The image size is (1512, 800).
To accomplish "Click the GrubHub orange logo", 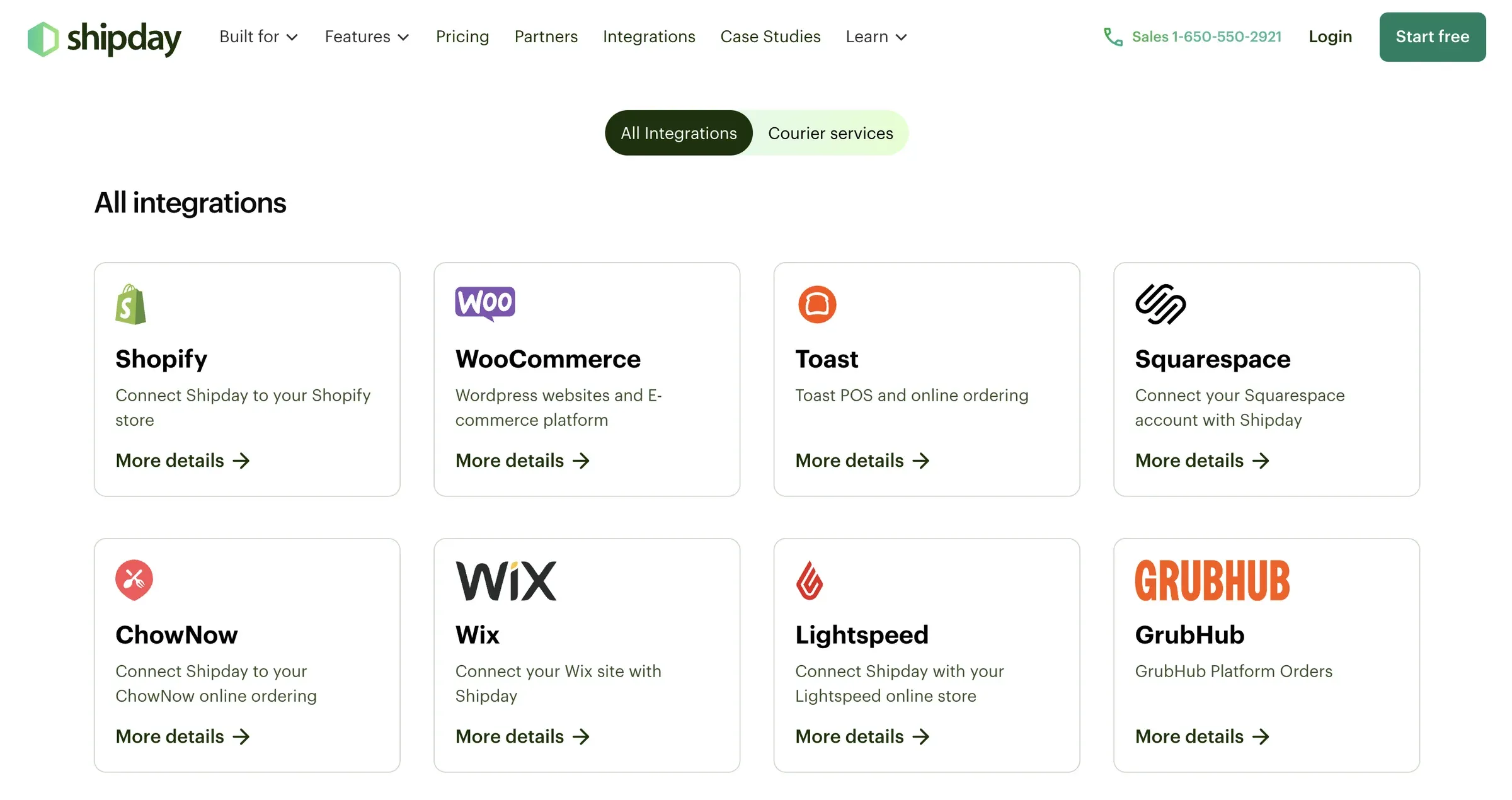I will point(1212,580).
